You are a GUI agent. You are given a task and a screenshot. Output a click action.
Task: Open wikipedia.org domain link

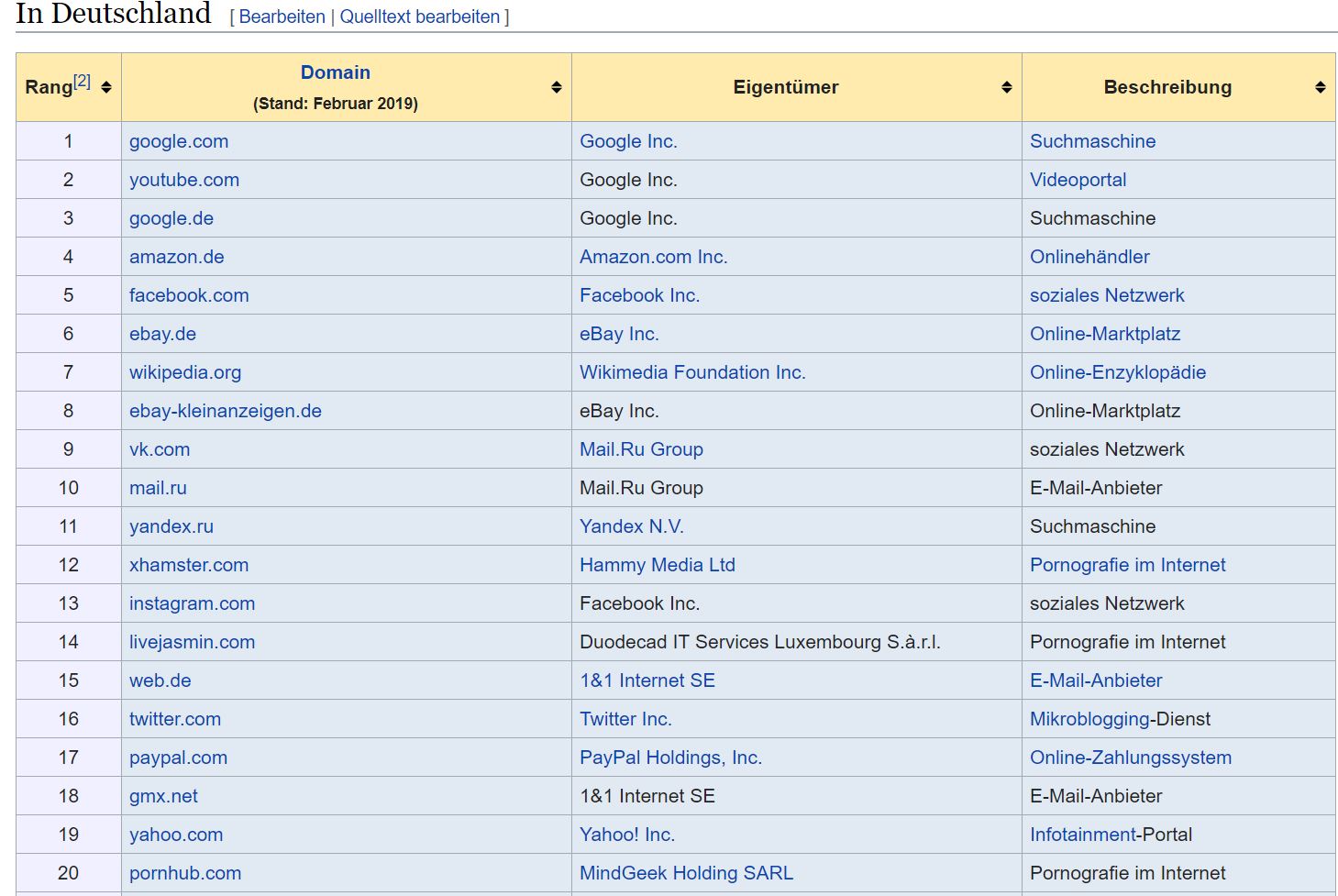click(x=185, y=372)
